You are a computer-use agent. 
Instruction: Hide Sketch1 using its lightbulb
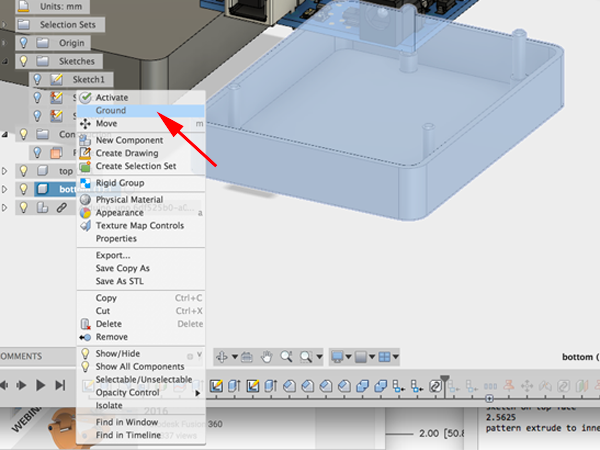click(37, 79)
